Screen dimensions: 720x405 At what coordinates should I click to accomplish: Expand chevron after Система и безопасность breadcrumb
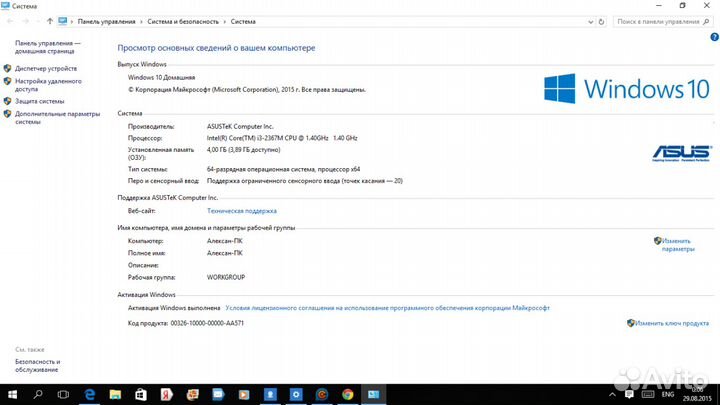pos(225,22)
